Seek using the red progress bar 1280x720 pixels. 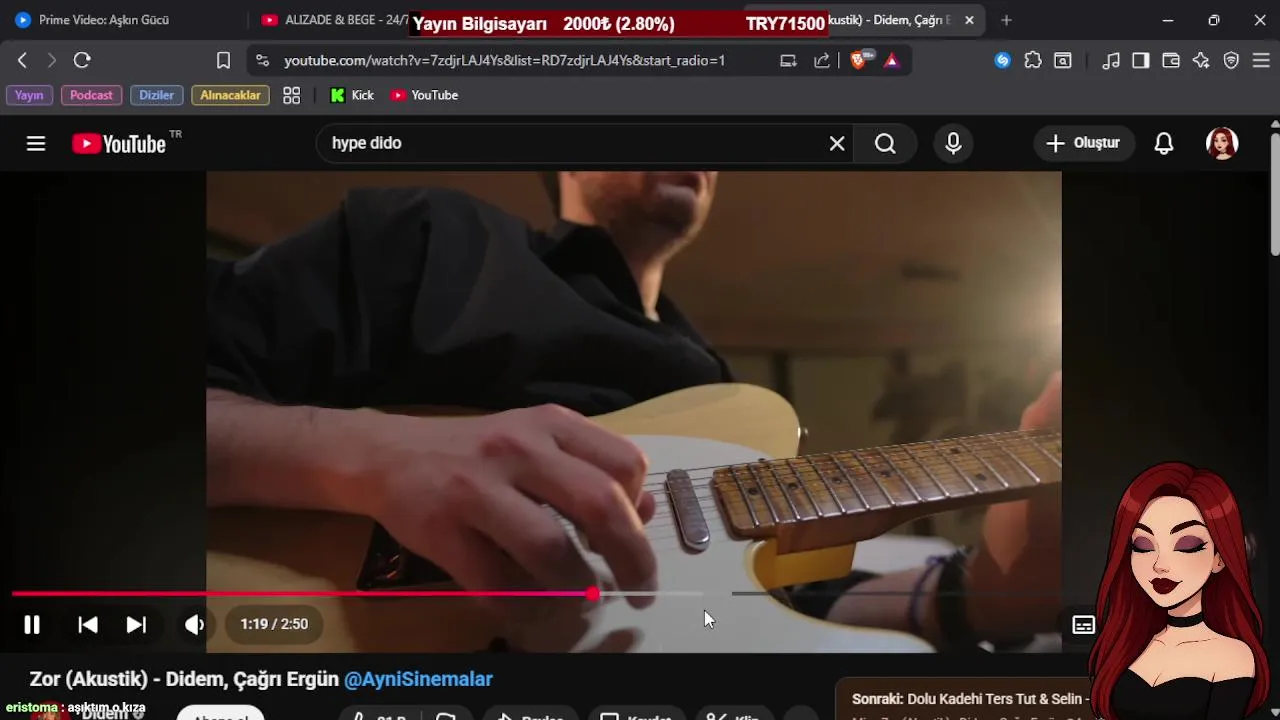[x=300, y=594]
